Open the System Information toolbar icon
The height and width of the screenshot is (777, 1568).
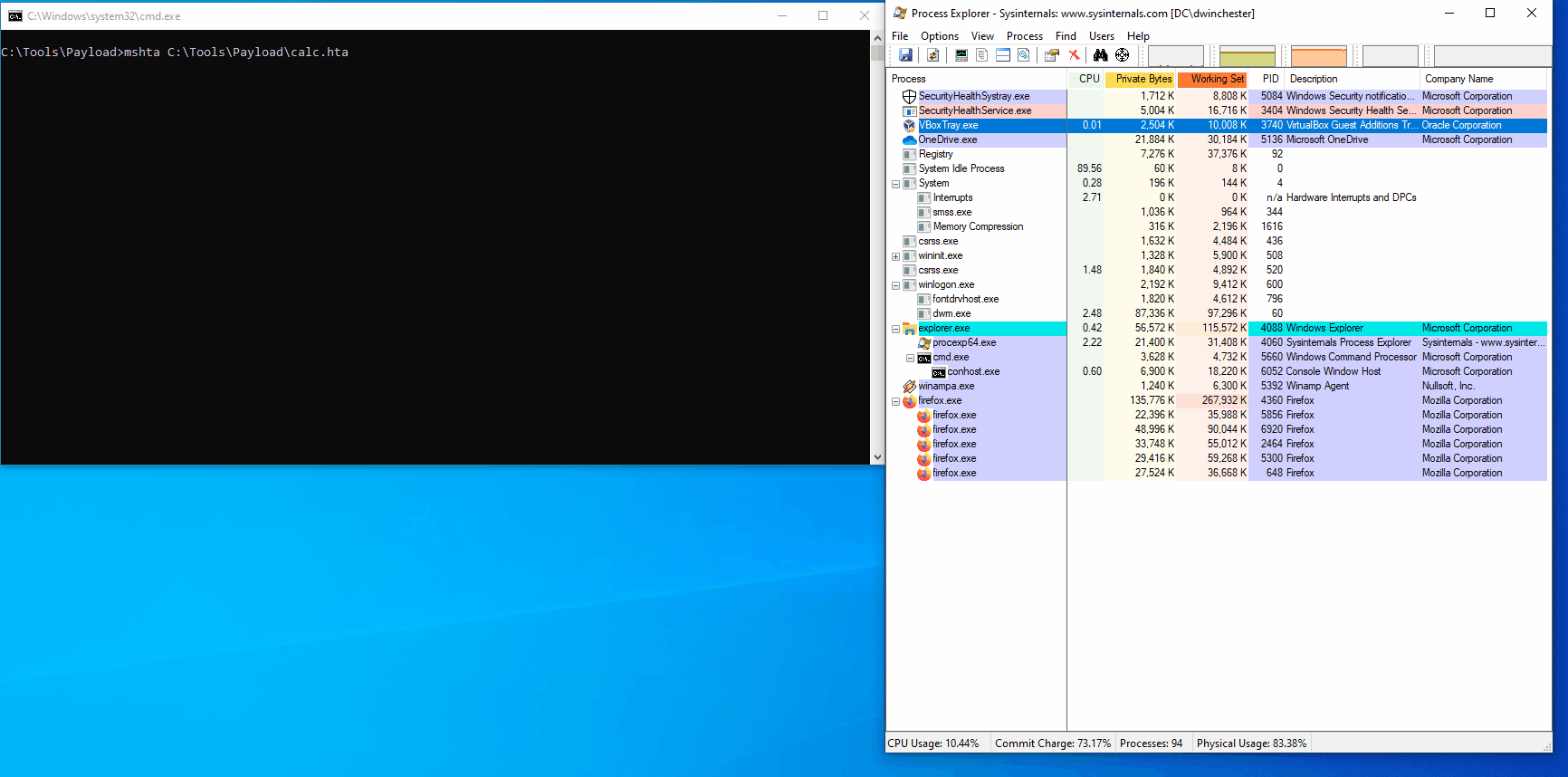[x=961, y=55]
